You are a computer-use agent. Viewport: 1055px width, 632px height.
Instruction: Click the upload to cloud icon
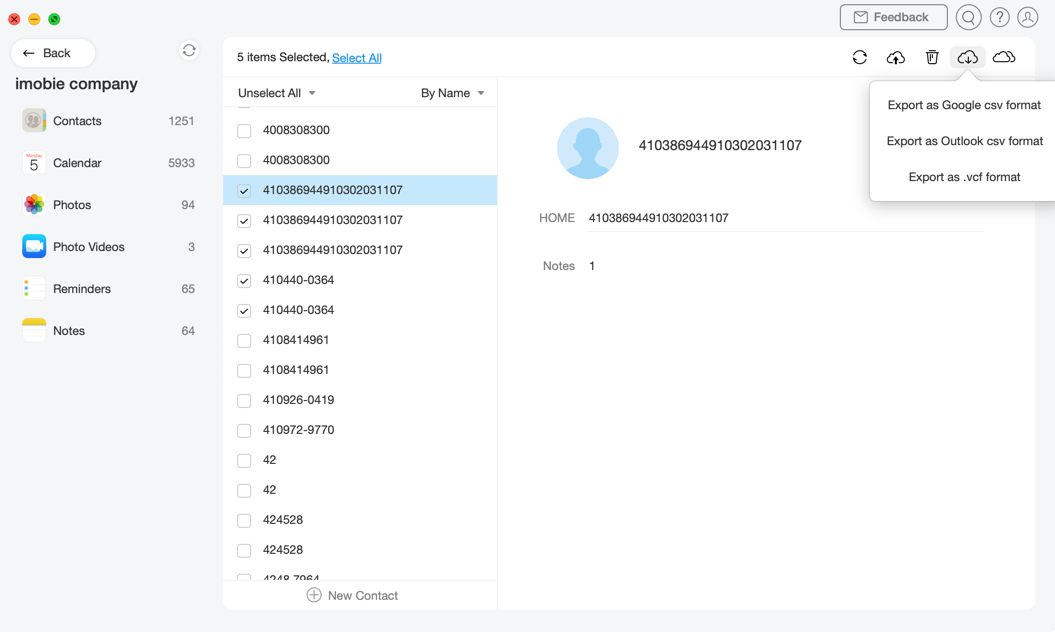[895, 58]
